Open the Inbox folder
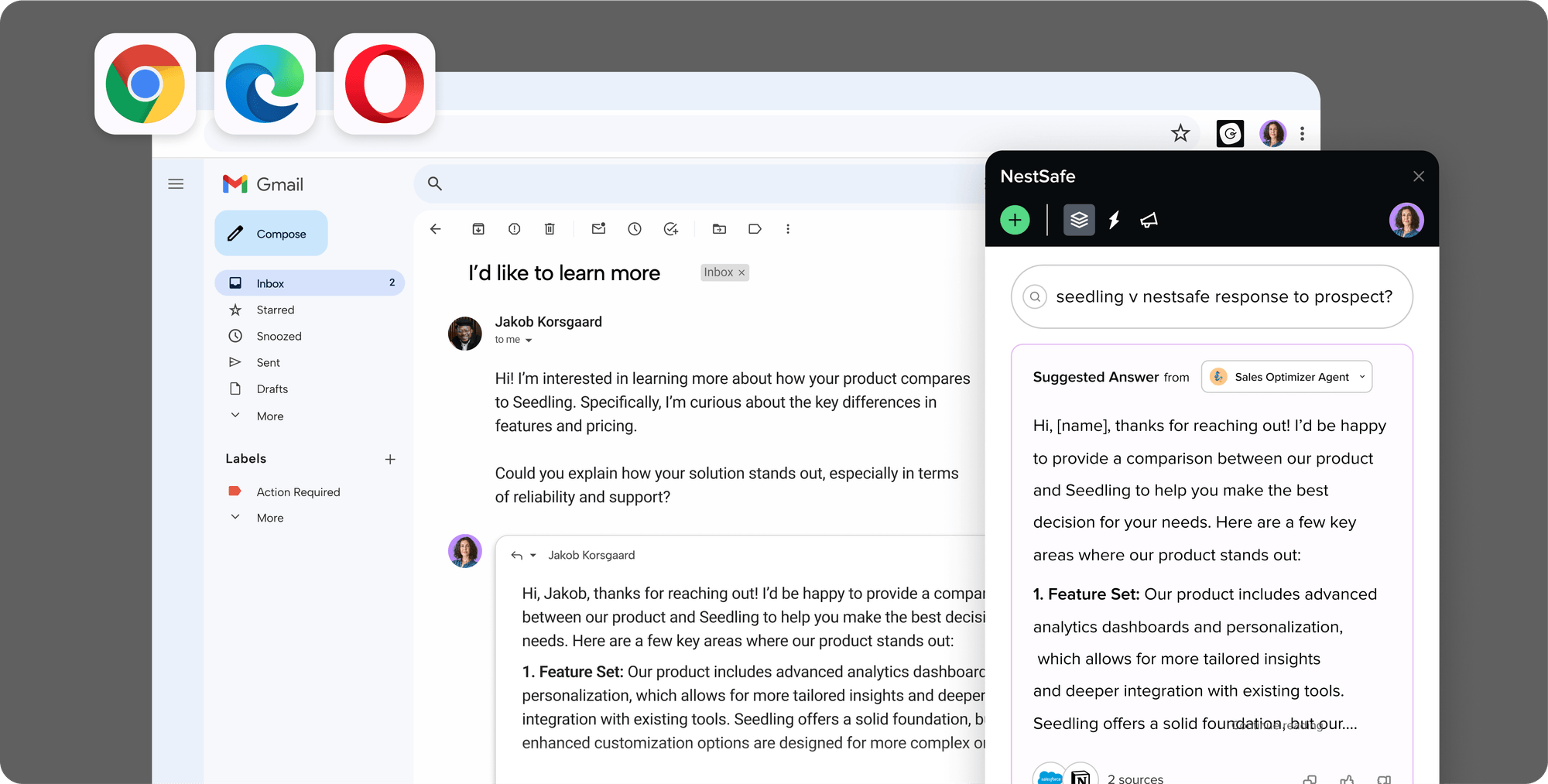Screen dimensions: 1548x784 coord(310,283)
